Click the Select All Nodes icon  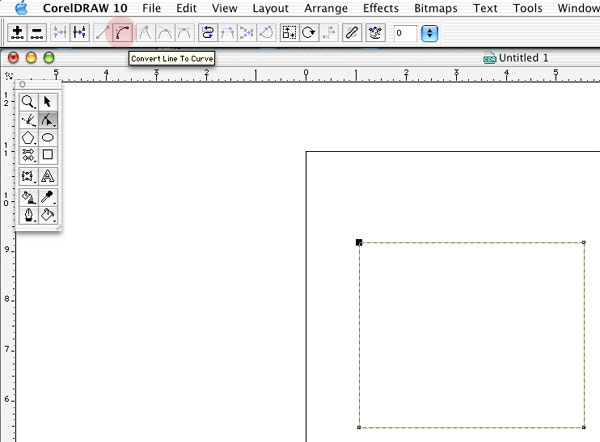pos(375,33)
